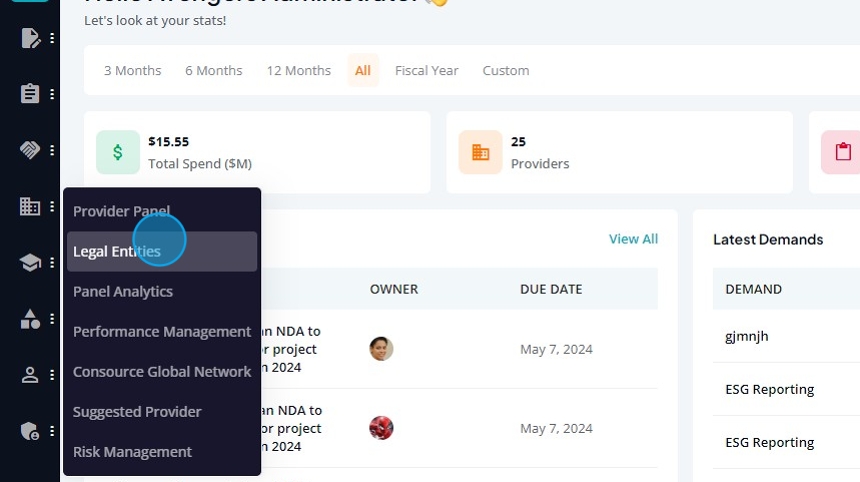Image resolution: width=860 pixels, height=482 pixels.
Task: Open Legal Entities menu item
Action: click(162, 251)
